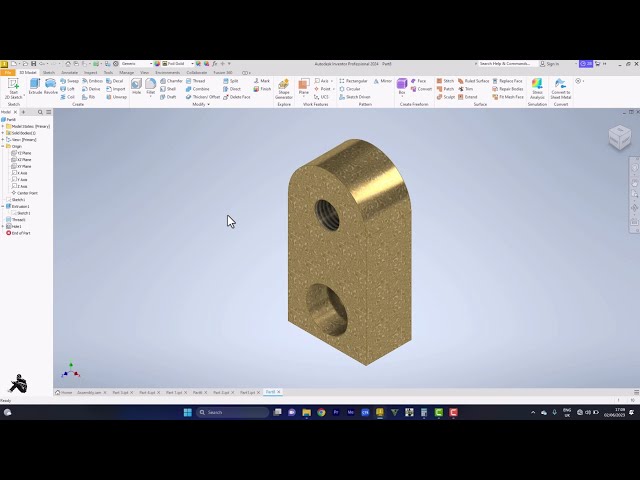Click the taskbar Search box
Viewport: 640px width, 480px height.
click(232, 412)
